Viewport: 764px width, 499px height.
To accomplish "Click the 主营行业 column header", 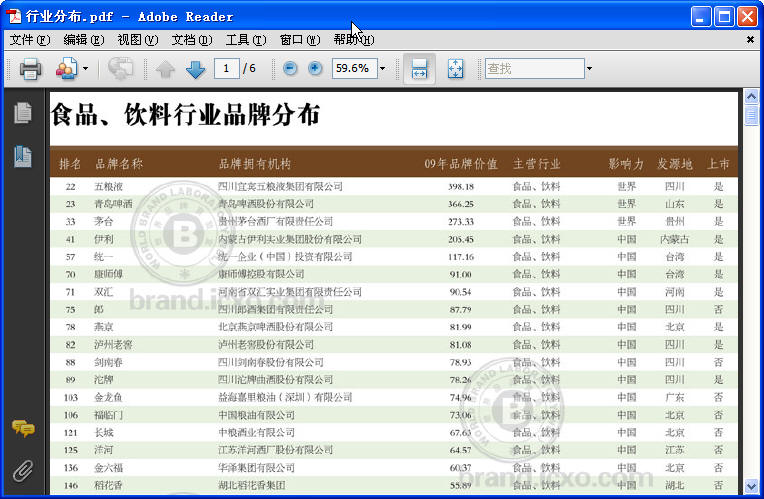I will pyautogui.click(x=536, y=164).
